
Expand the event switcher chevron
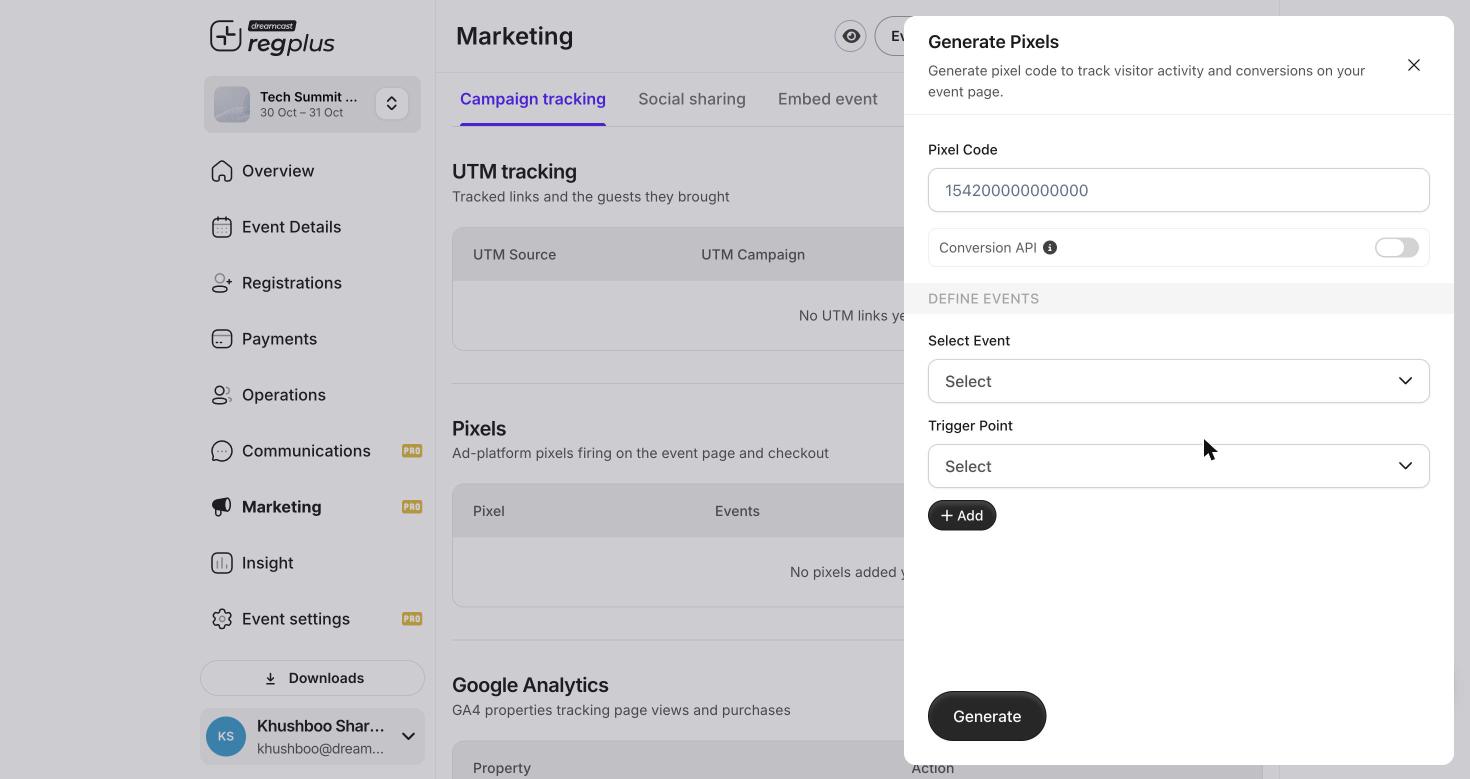pyautogui.click(x=392, y=104)
